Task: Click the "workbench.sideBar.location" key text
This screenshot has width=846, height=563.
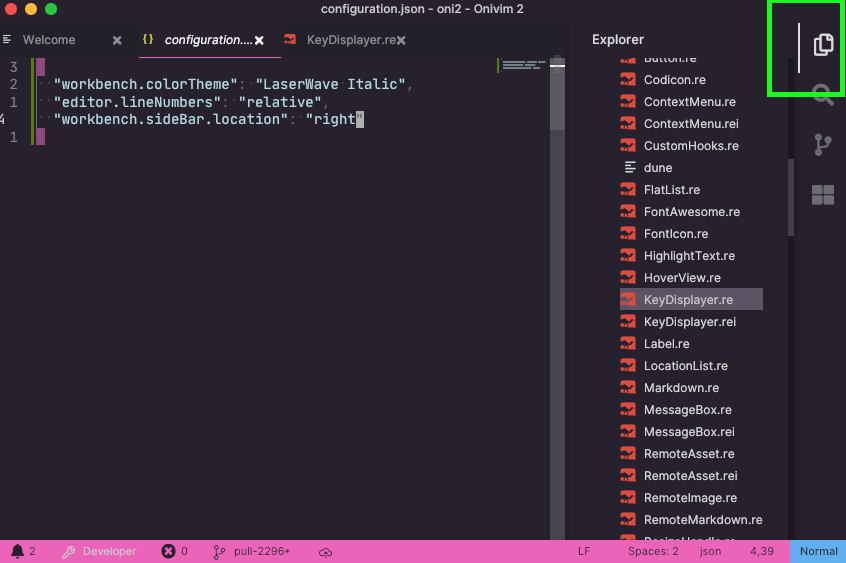Action: coord(170,119)
